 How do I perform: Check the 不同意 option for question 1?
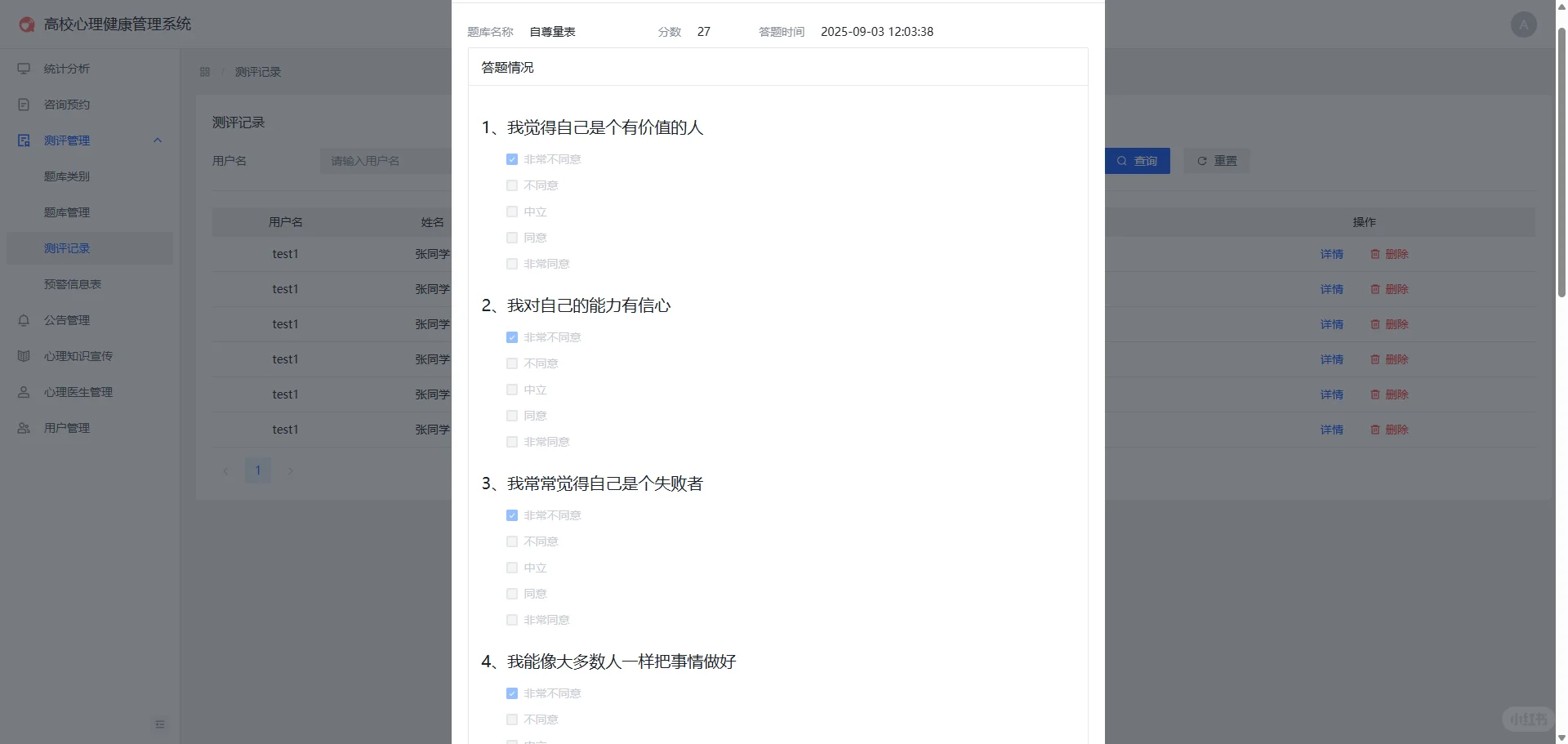(511, 185)
